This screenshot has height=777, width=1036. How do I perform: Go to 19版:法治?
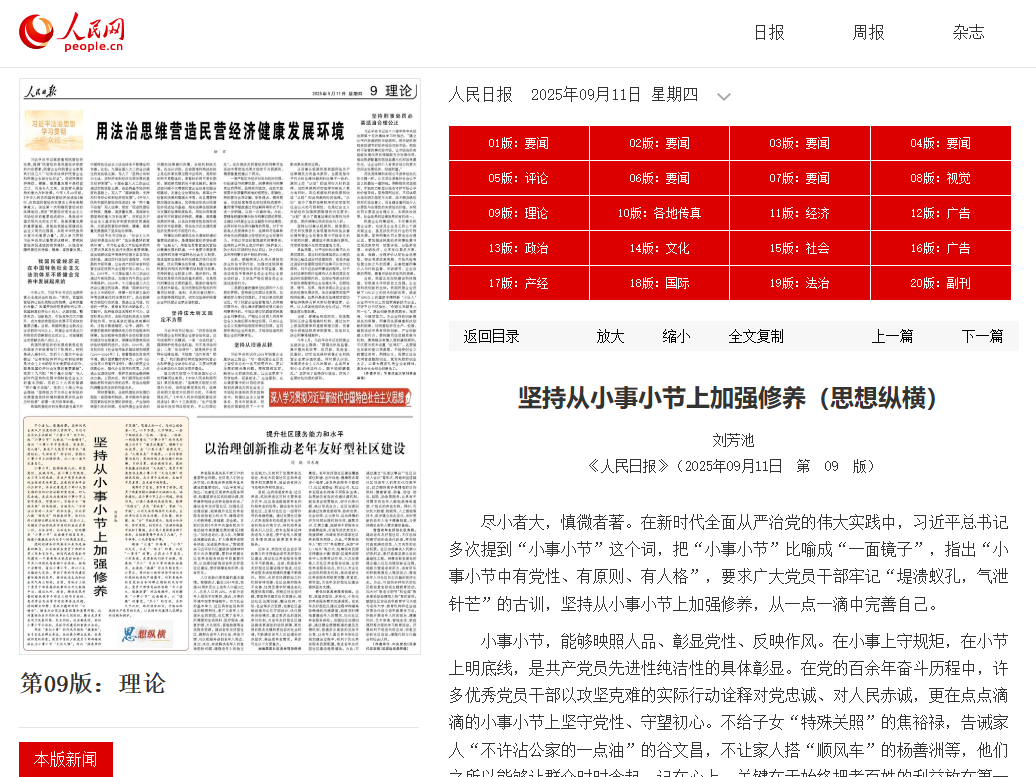(x=799, y=283)
